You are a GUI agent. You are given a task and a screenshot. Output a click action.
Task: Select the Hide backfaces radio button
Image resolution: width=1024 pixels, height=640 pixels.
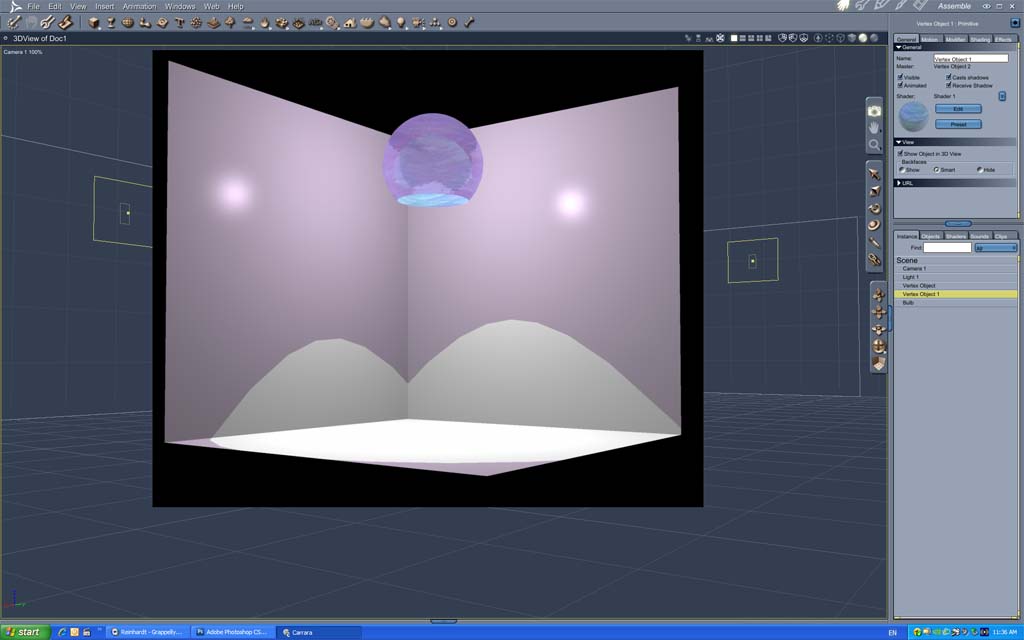[980, 170]
